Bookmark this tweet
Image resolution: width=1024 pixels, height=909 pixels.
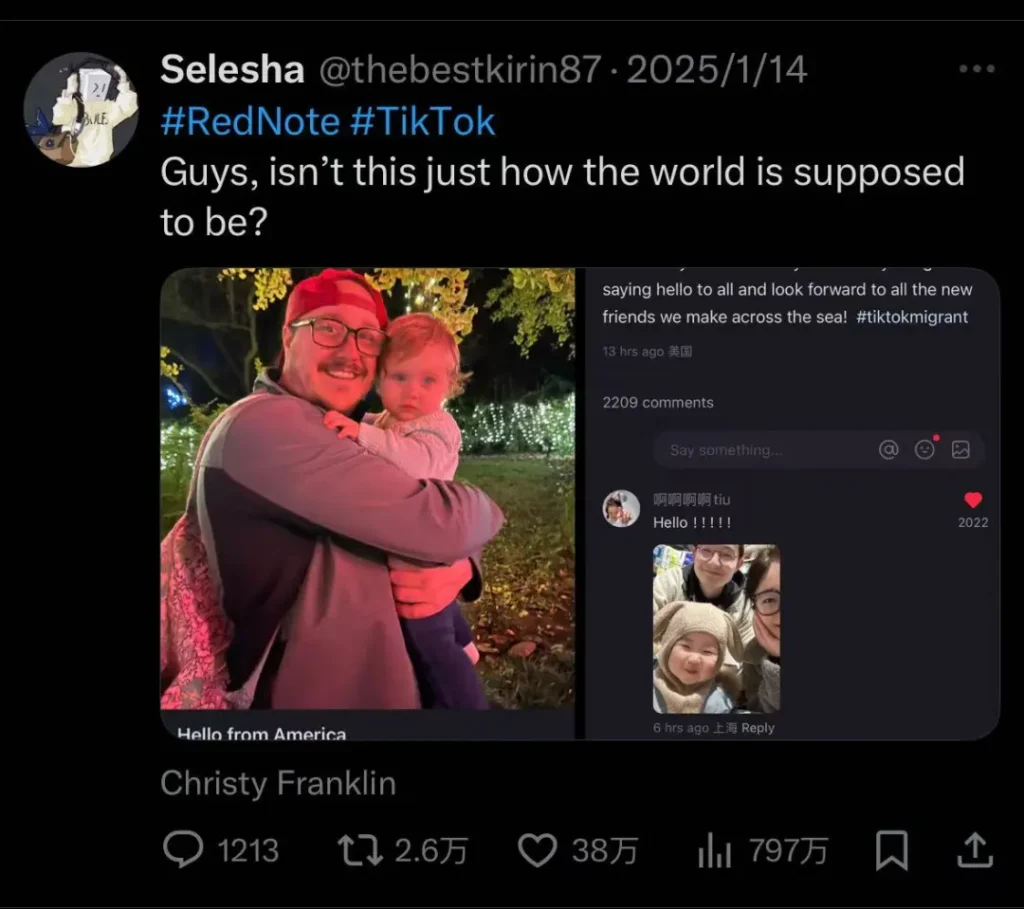click(x=891, y=851)
